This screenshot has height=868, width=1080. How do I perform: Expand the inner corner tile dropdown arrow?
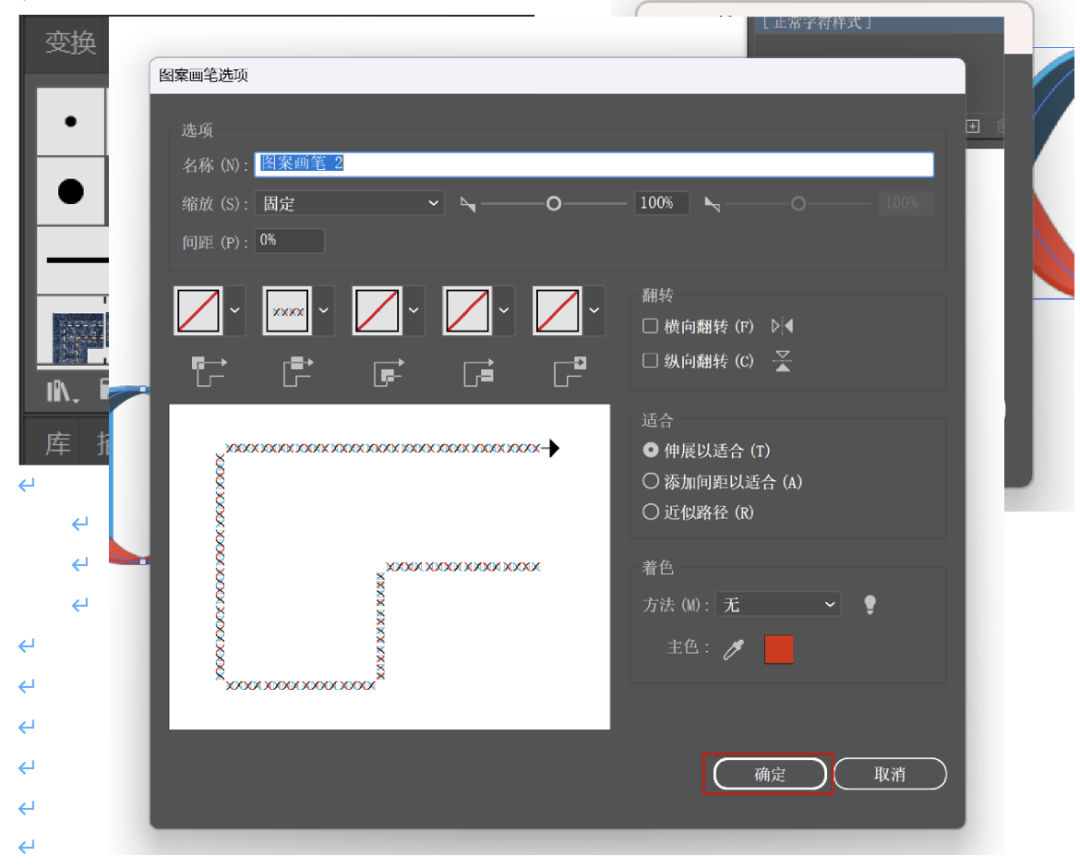click(x=414, y=311)
